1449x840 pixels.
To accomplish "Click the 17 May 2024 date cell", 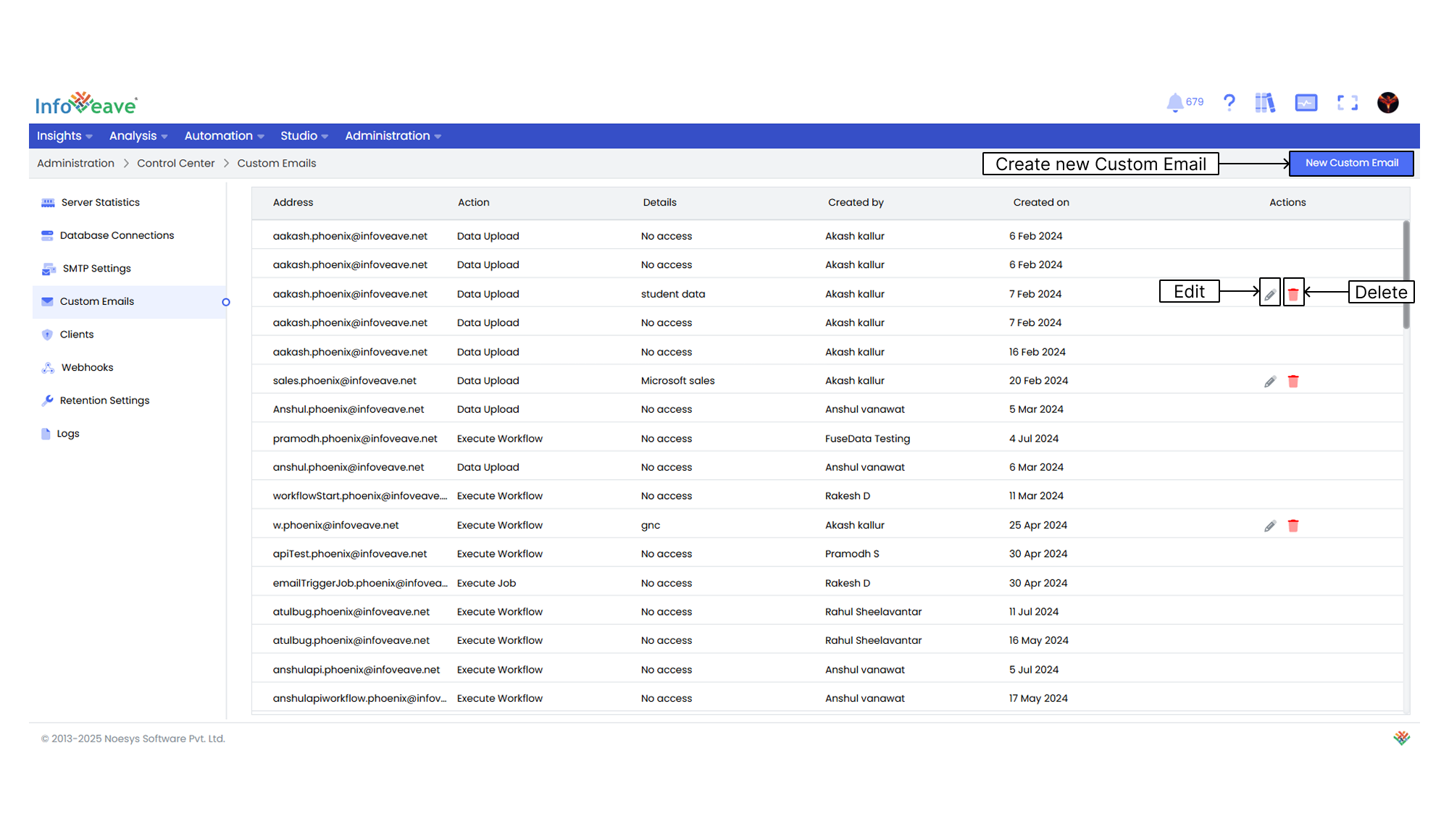I will click(x=1038, y=699).
